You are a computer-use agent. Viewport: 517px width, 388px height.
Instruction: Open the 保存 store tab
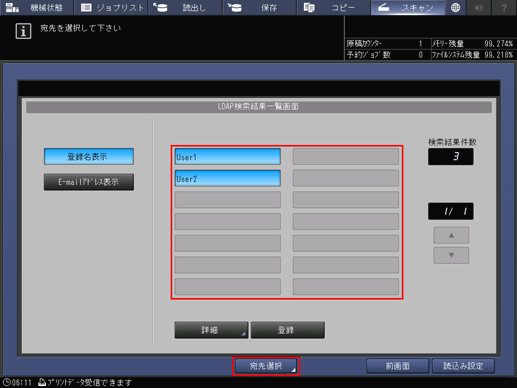[259, 7]
